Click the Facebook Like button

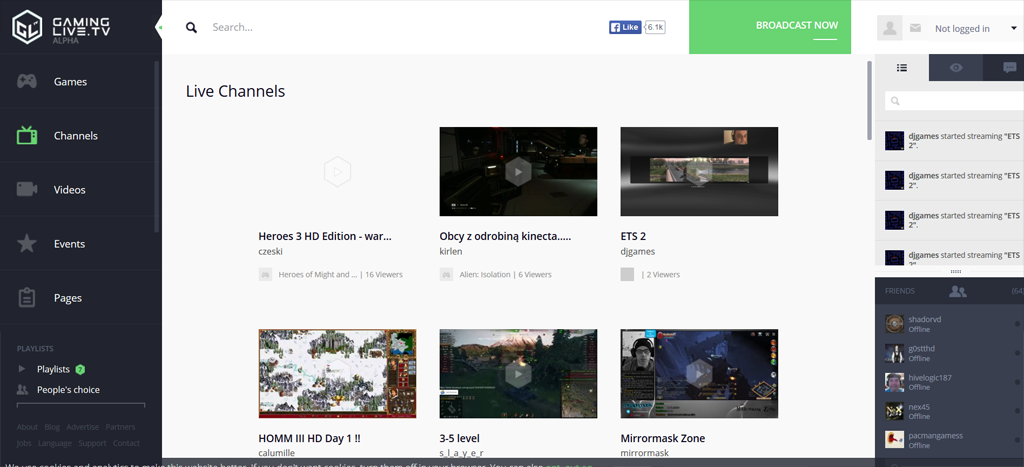(x=625, y=27)
